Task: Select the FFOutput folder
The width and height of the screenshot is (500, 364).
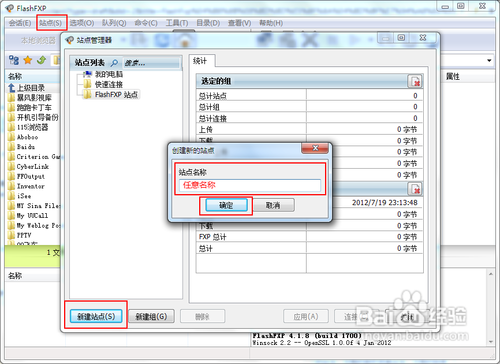Action: point(31,176)
